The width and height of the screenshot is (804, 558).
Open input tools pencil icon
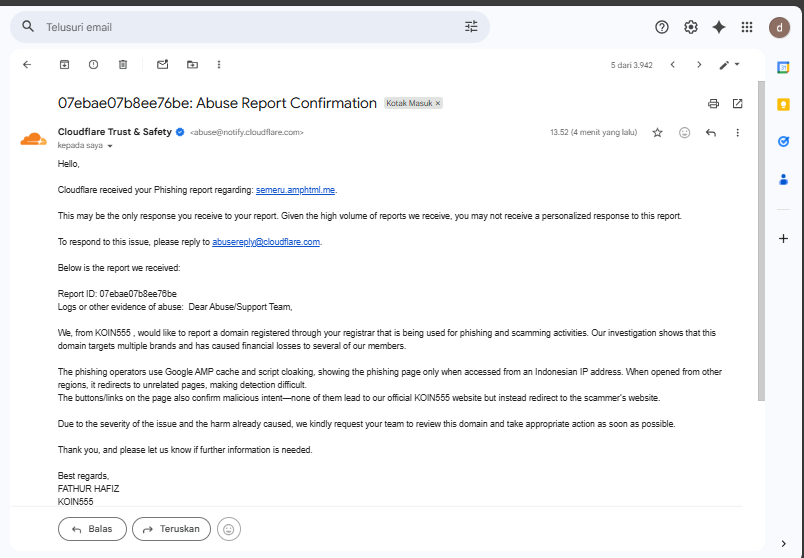click(x=724, y=65)
